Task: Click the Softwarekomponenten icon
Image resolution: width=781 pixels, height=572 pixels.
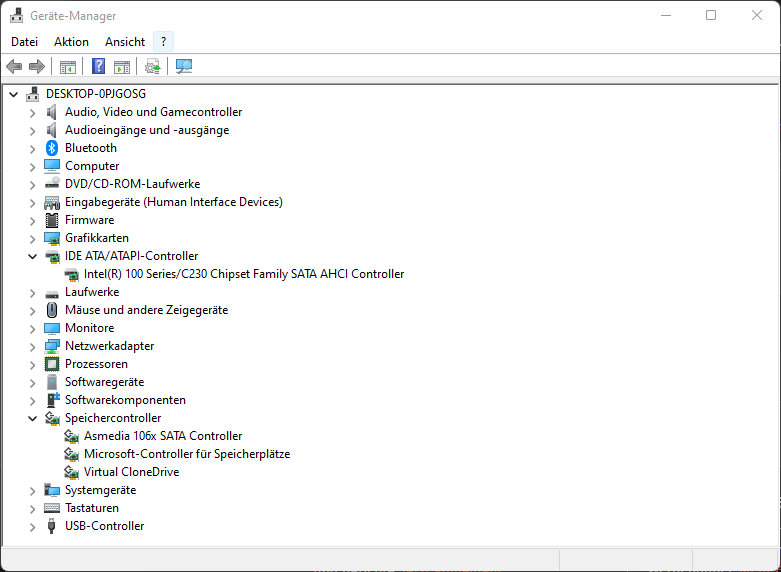Action: (53, 400)
